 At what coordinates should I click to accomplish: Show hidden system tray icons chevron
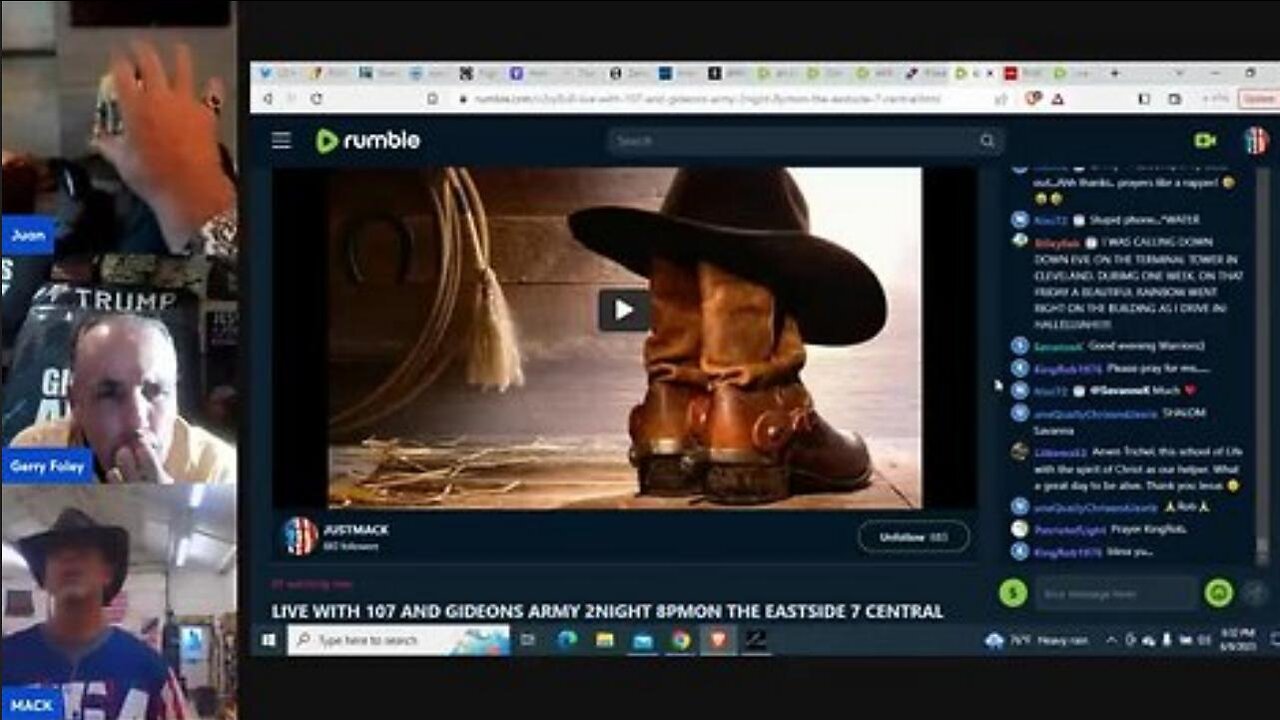1112,640
